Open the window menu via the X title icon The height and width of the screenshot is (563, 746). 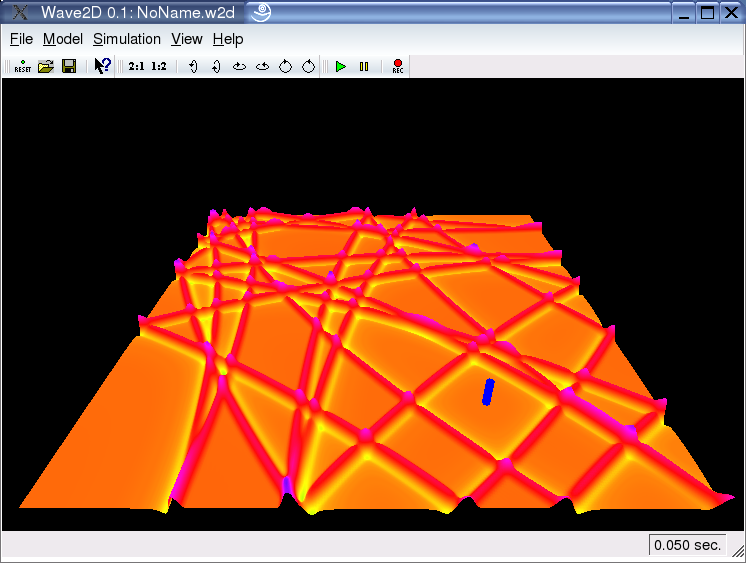point(18,13)
